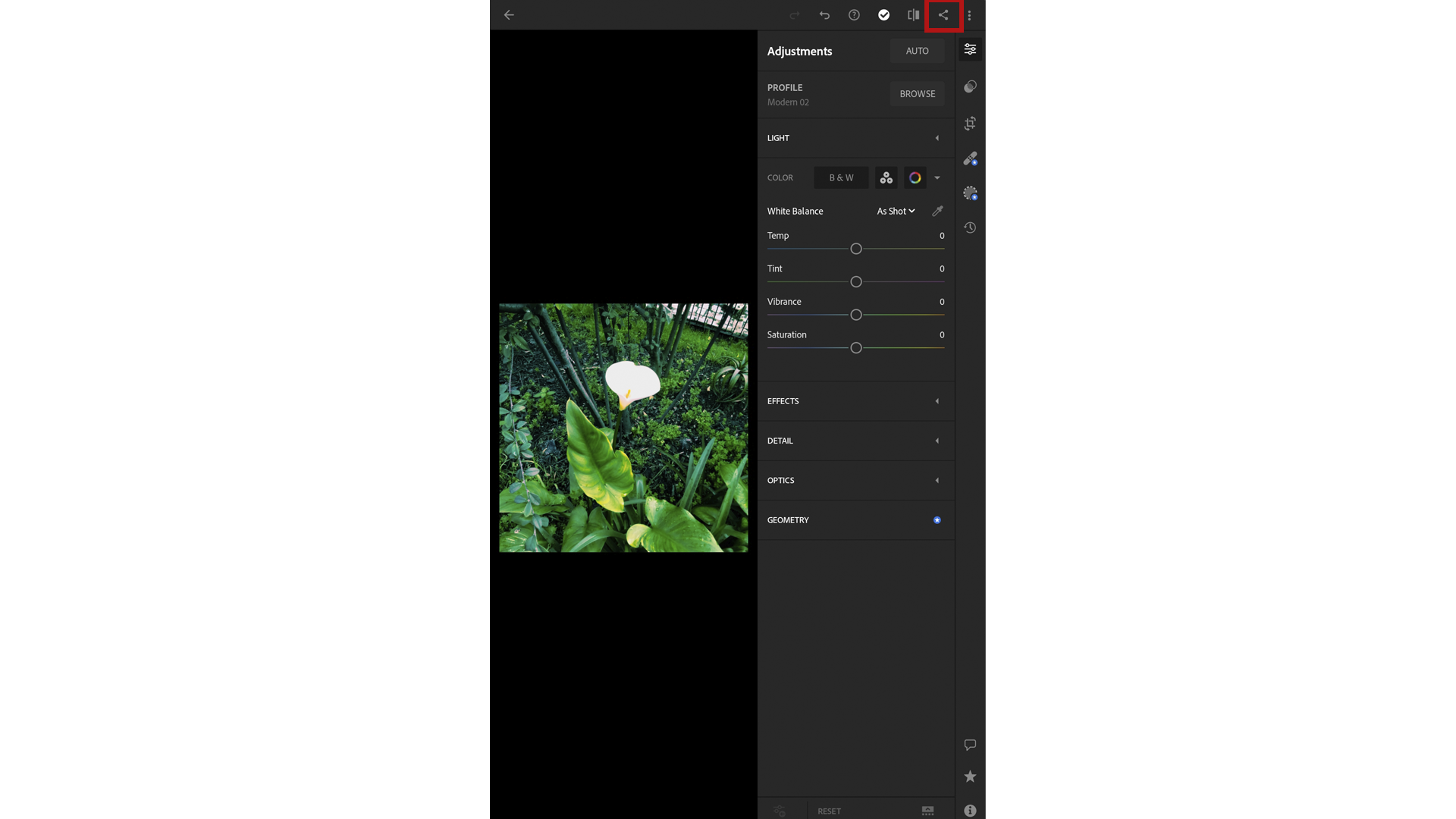Expand the DETAIL section
Image resolution: width=1456 pixels, height=819 pixels.
tap(855, 441)
